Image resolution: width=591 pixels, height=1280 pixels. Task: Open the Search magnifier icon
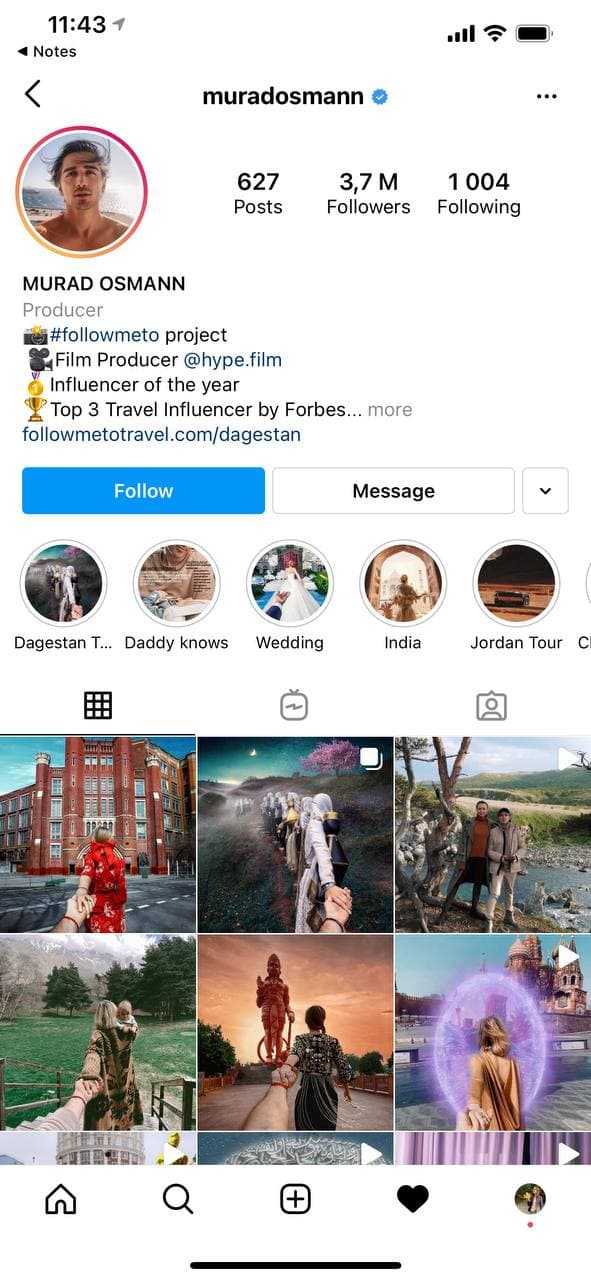click(178, 1198)
